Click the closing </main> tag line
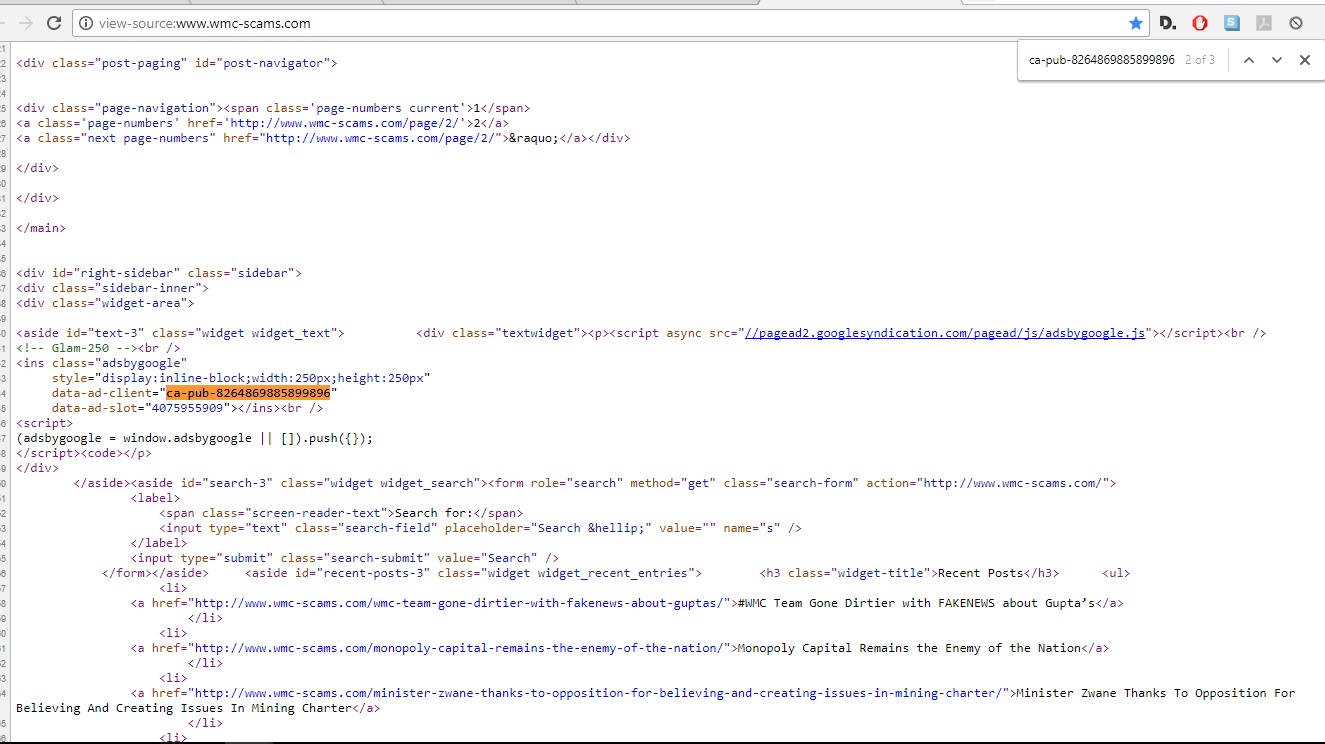Image resolution: width=1325 pixels, height=744 pixels. pyautogui.click(x=41, y=228)
